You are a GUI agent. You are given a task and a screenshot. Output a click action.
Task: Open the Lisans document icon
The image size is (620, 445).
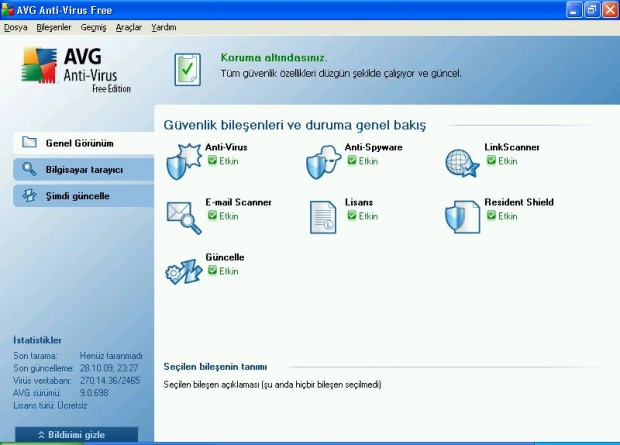click(323, 217)
